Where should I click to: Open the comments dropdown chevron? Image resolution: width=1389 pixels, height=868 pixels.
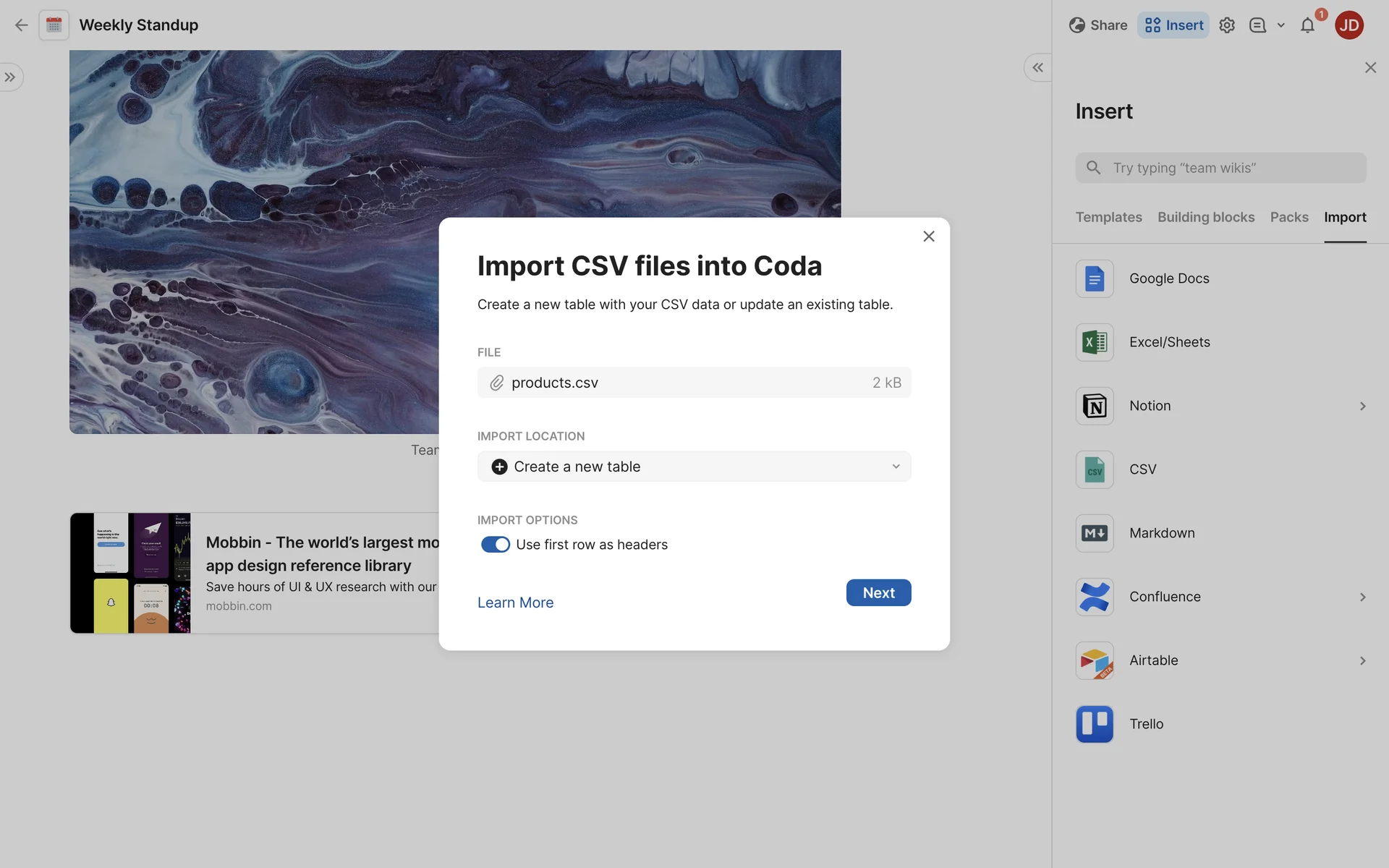pos(1281,25)
